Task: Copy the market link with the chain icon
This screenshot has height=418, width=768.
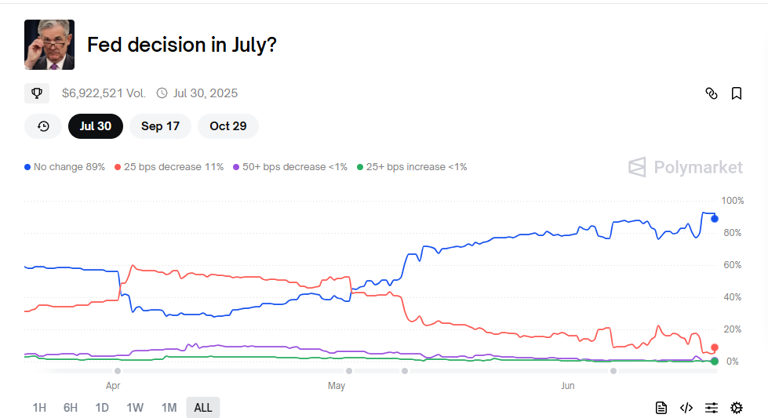Action: point(711,93)
